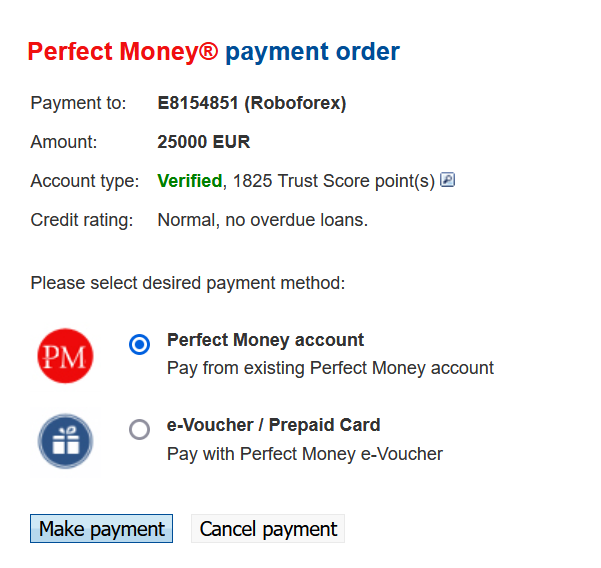Screen dimensions: 601x568
Task: Click Pay with Perfect Money e-Voucher text
Action: click(305, 454)
